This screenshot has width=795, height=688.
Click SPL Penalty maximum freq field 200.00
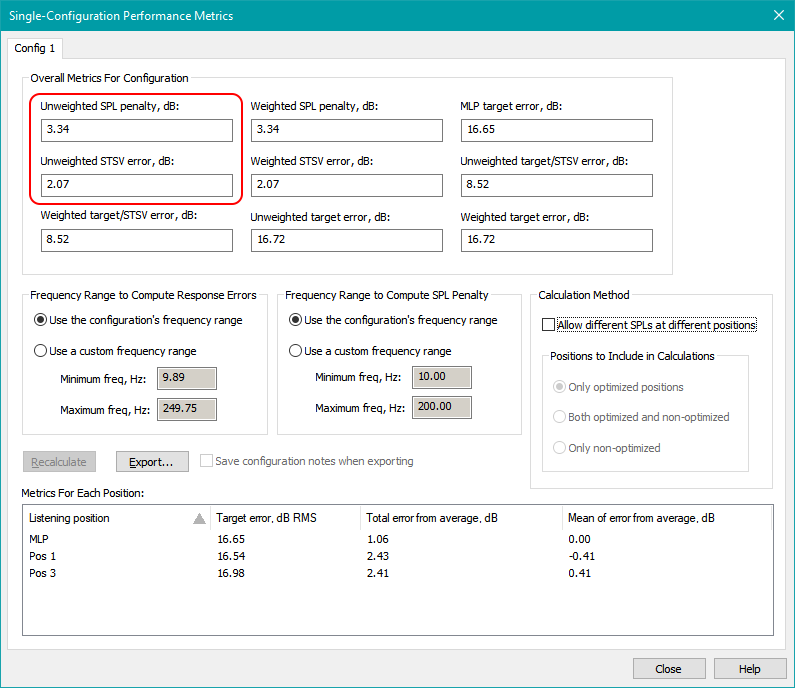[442, 407]
